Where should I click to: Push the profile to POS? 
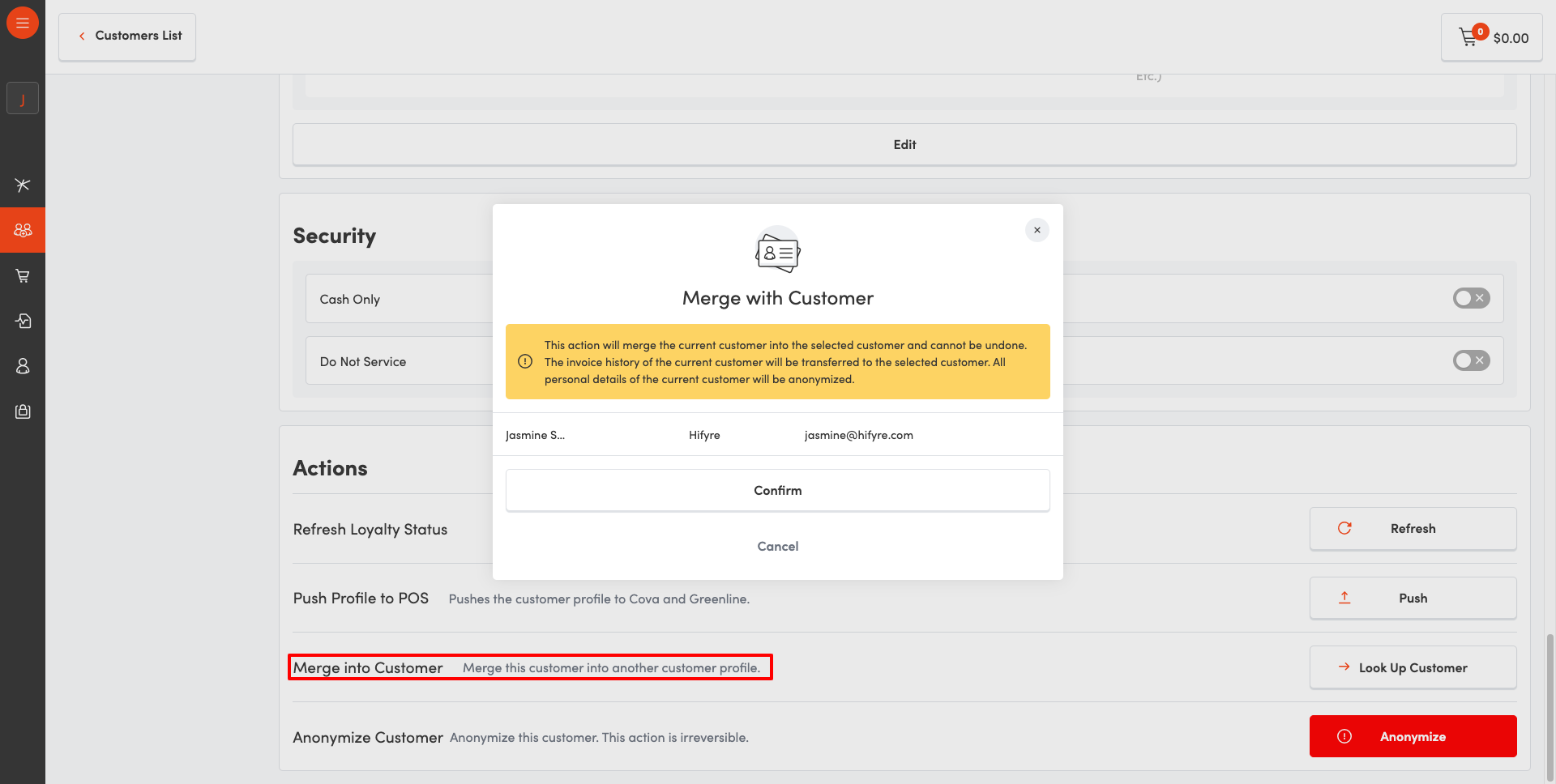click(x=1413, y=599)
